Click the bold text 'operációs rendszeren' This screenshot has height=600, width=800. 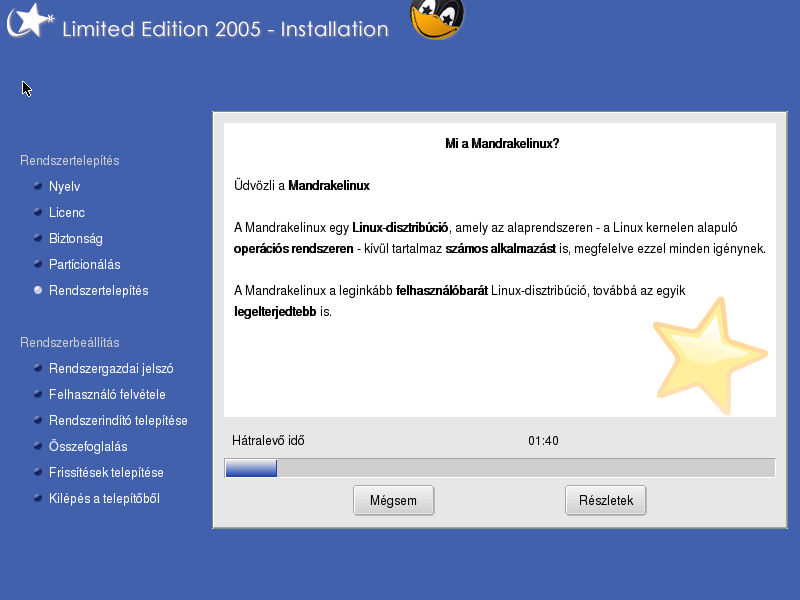pyautogui.click(x=293, y=248)
